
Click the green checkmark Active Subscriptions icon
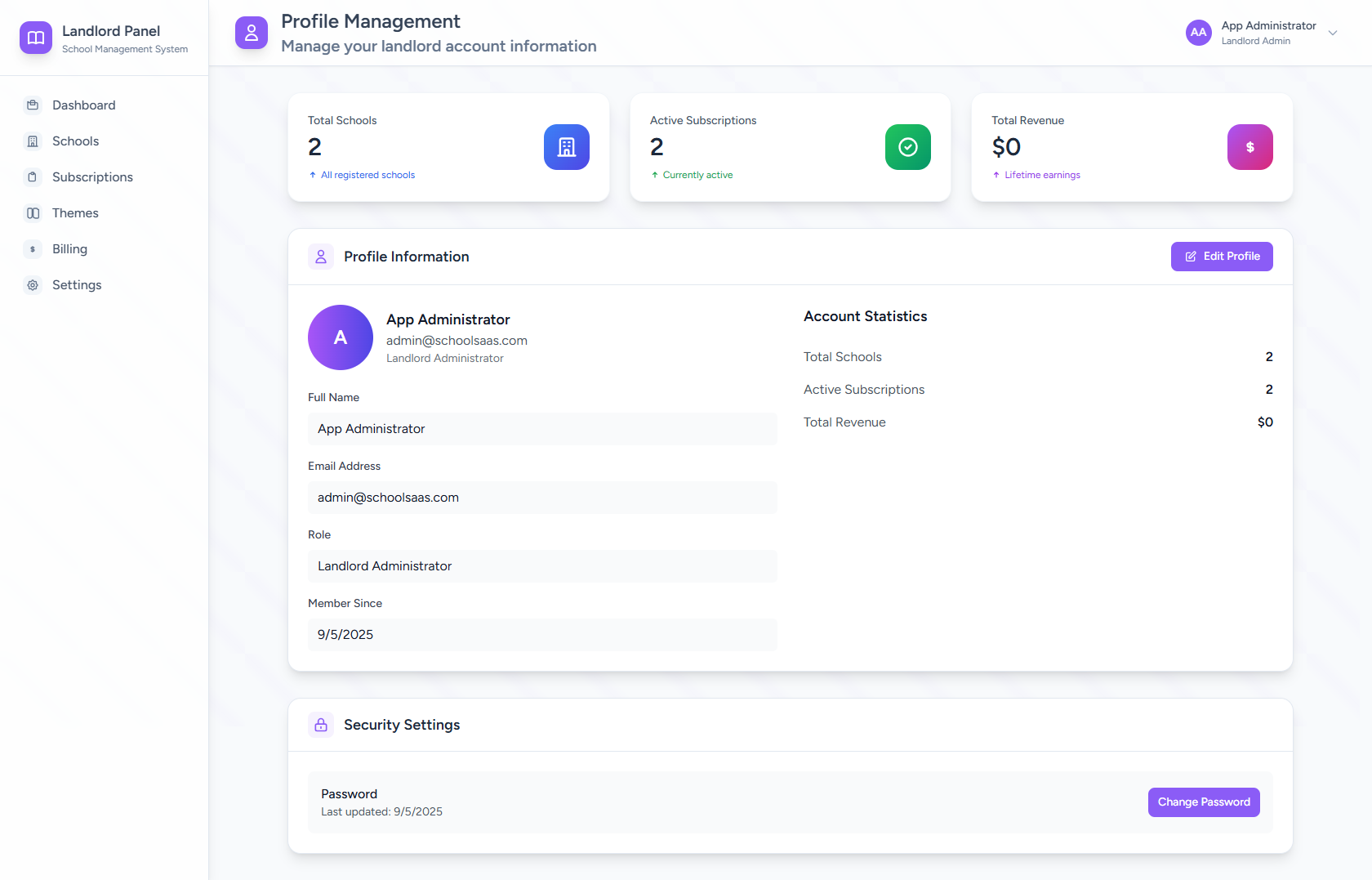tap(907, 147)
